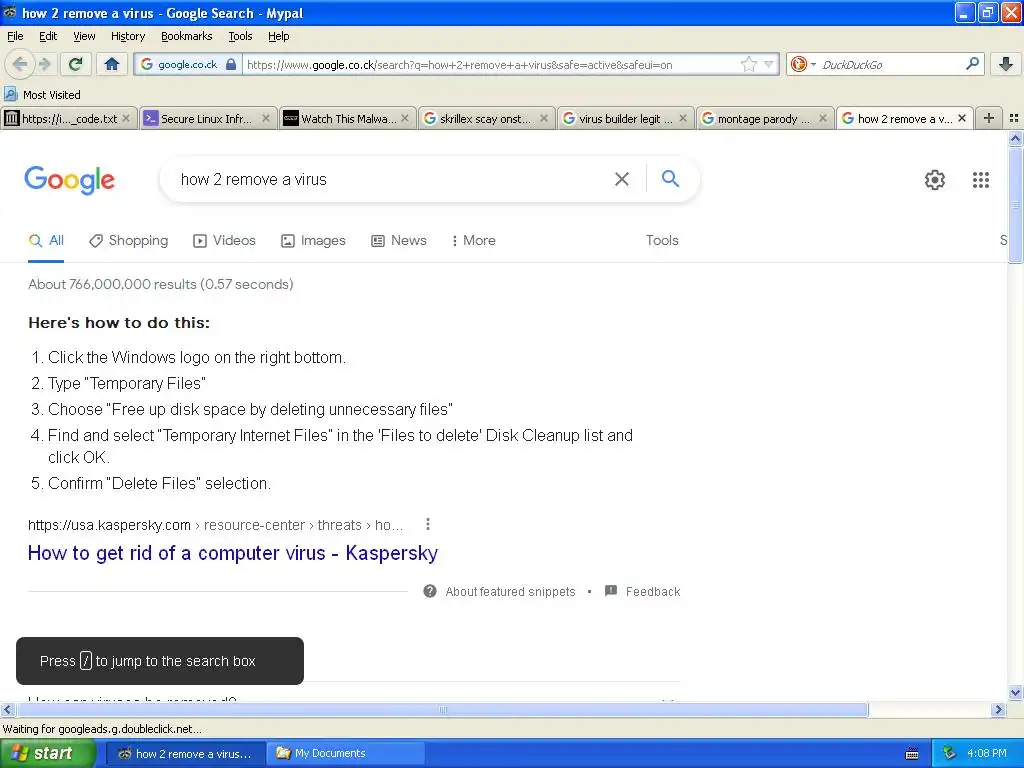Close the how 2 remove a v... tab
The width and height of the screenshot is (1024, 768).
(x=962, y=118)
